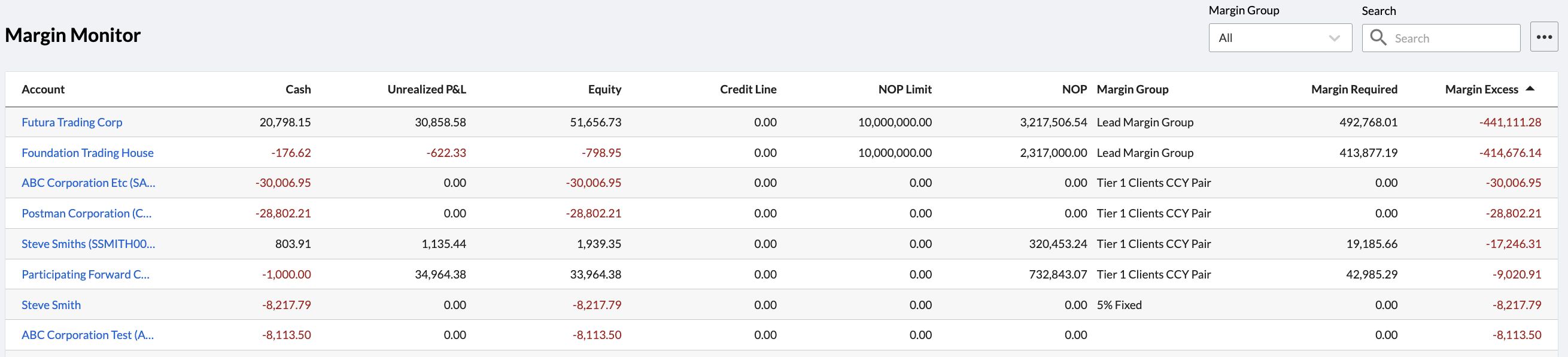Sort by the Account column header
This screenshot has height=357, width=1568.
point(43,90)
